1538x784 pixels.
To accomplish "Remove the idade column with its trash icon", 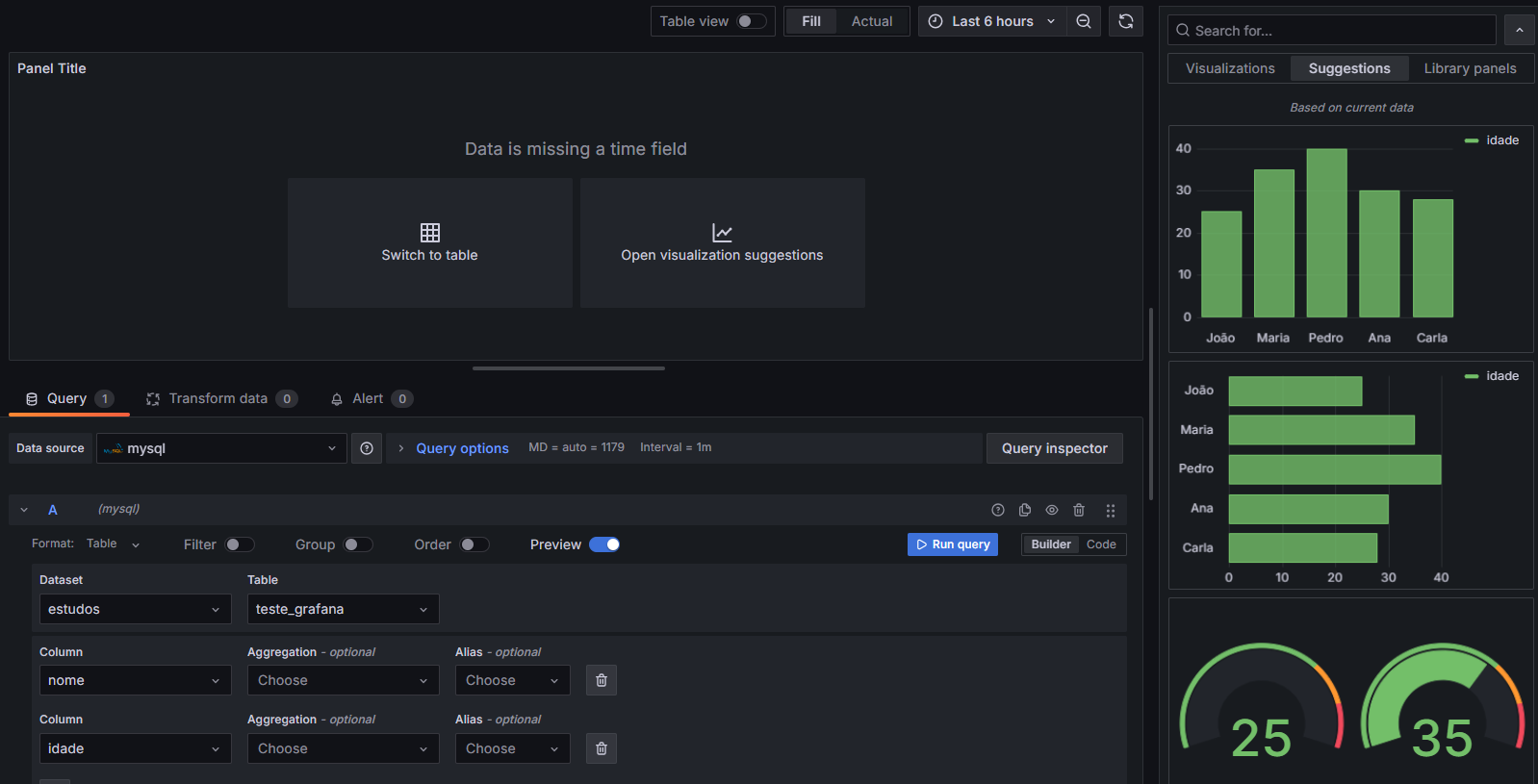I will click(602, 748).
